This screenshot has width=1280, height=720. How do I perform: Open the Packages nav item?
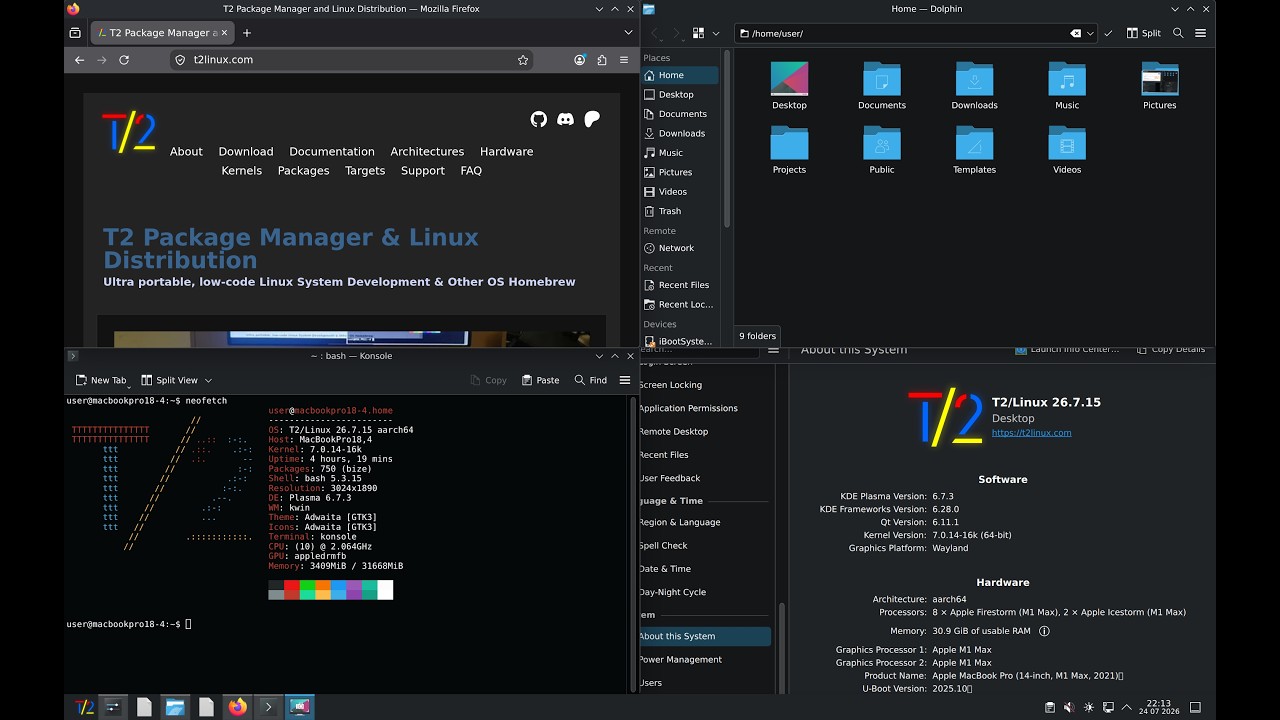[303, 170]
